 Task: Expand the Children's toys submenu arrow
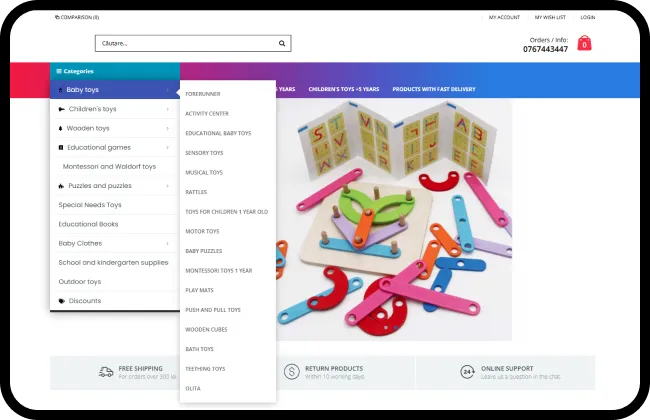[167, 109]
